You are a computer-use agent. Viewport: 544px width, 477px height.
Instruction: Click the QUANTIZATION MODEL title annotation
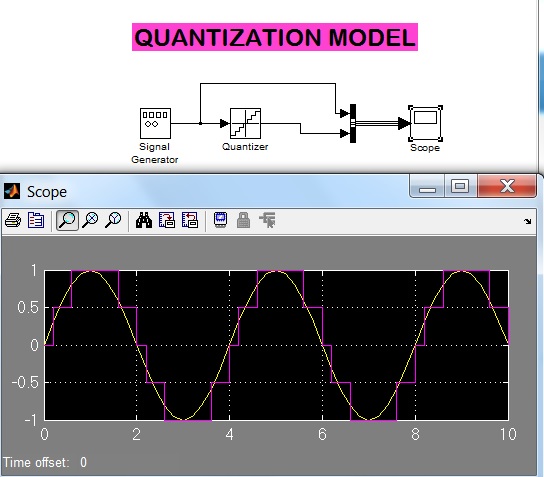[x=275, y=37]
